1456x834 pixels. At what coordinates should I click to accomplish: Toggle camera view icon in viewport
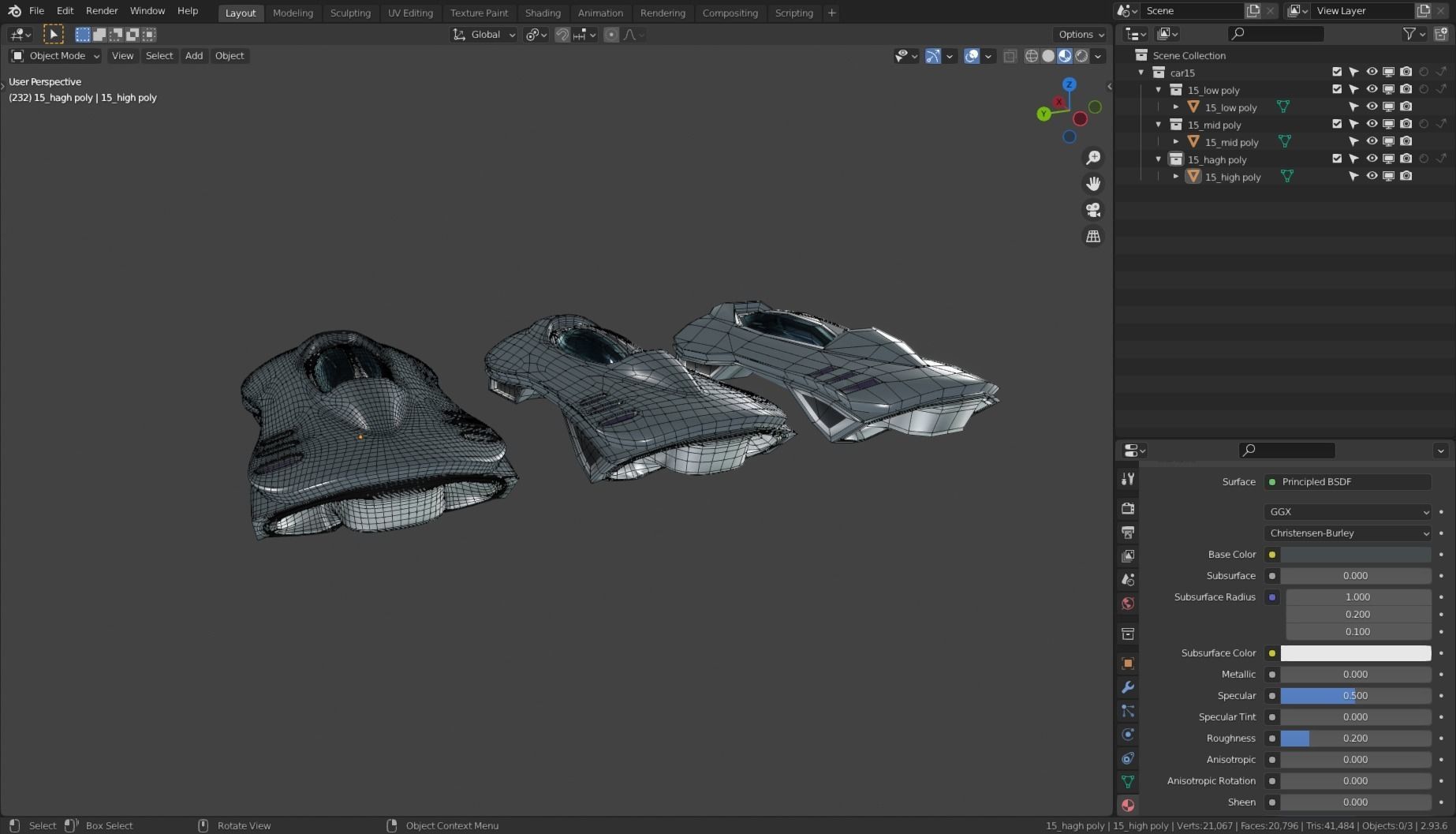[x=1093, y=210]
